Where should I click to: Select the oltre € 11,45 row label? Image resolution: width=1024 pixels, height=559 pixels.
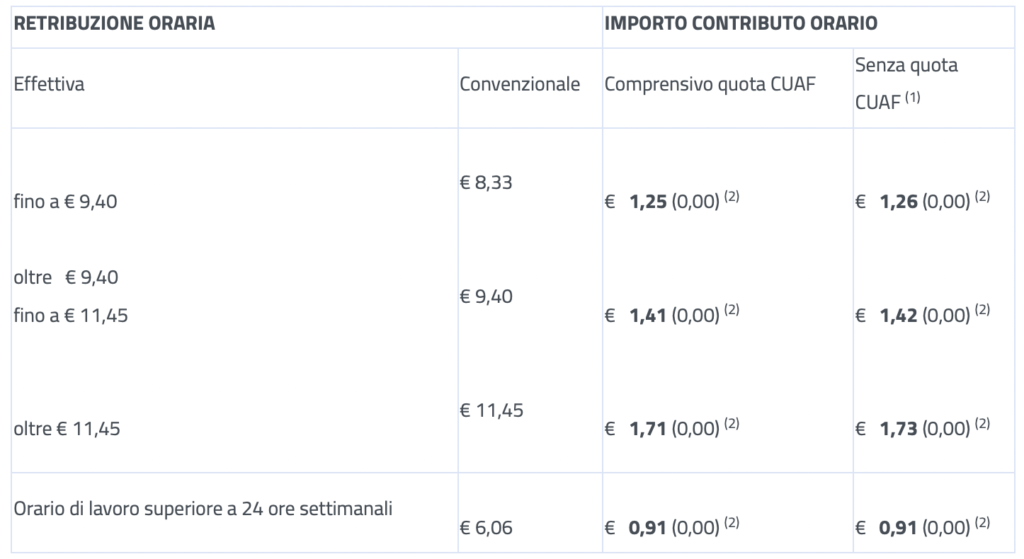pos(67,429)
